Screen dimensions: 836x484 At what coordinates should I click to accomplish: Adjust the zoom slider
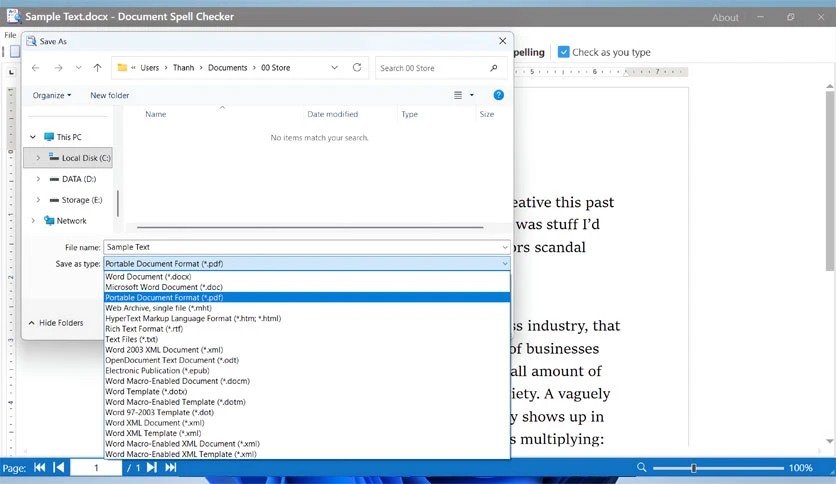[694, 468]
